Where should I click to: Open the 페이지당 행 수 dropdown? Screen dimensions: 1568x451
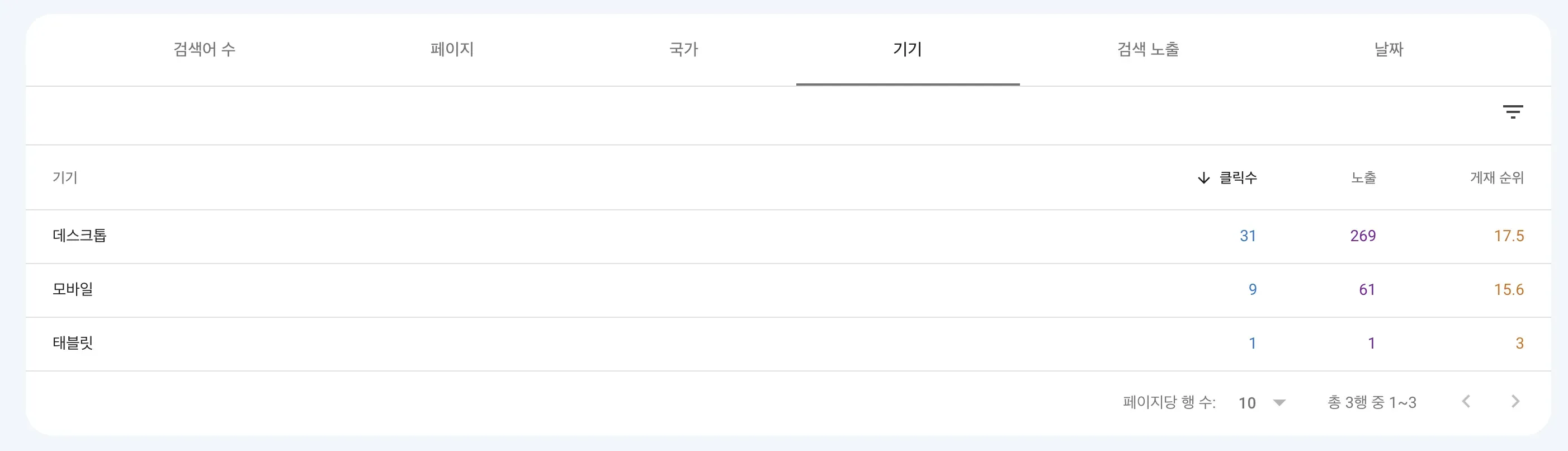(1260, 402)
